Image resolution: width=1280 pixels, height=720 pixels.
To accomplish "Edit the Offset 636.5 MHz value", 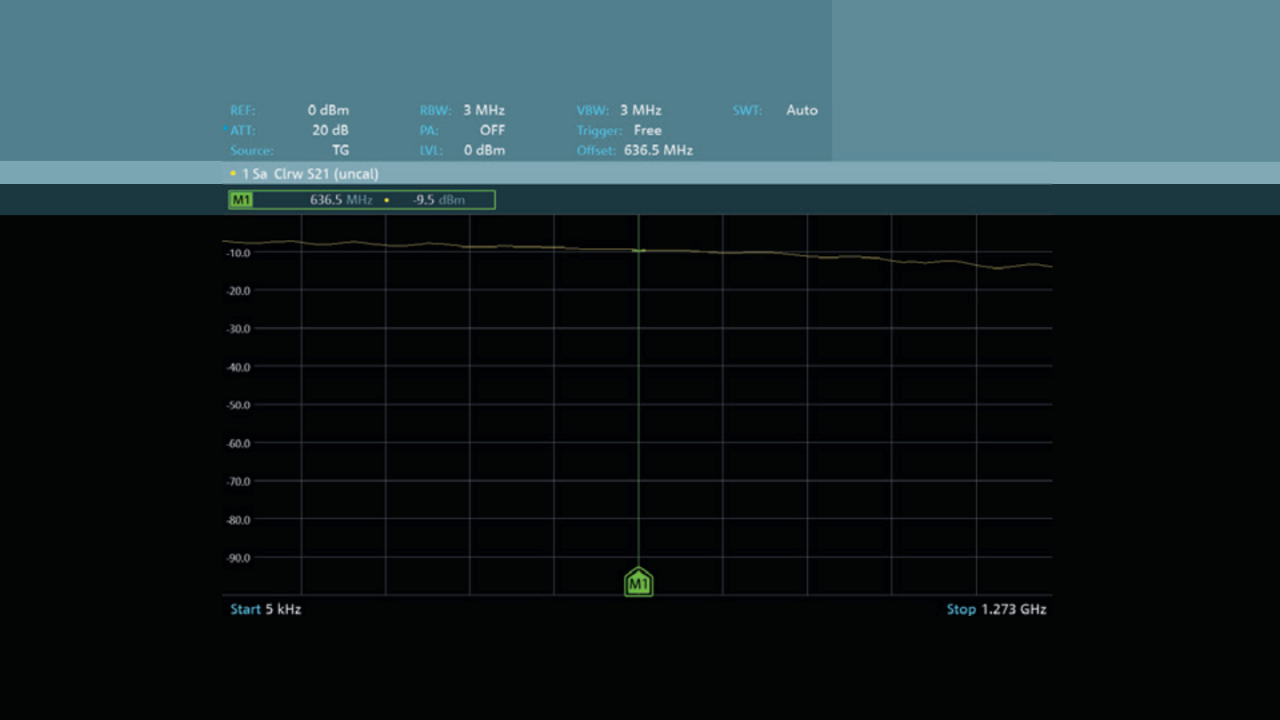I will [x=657, y=150].
